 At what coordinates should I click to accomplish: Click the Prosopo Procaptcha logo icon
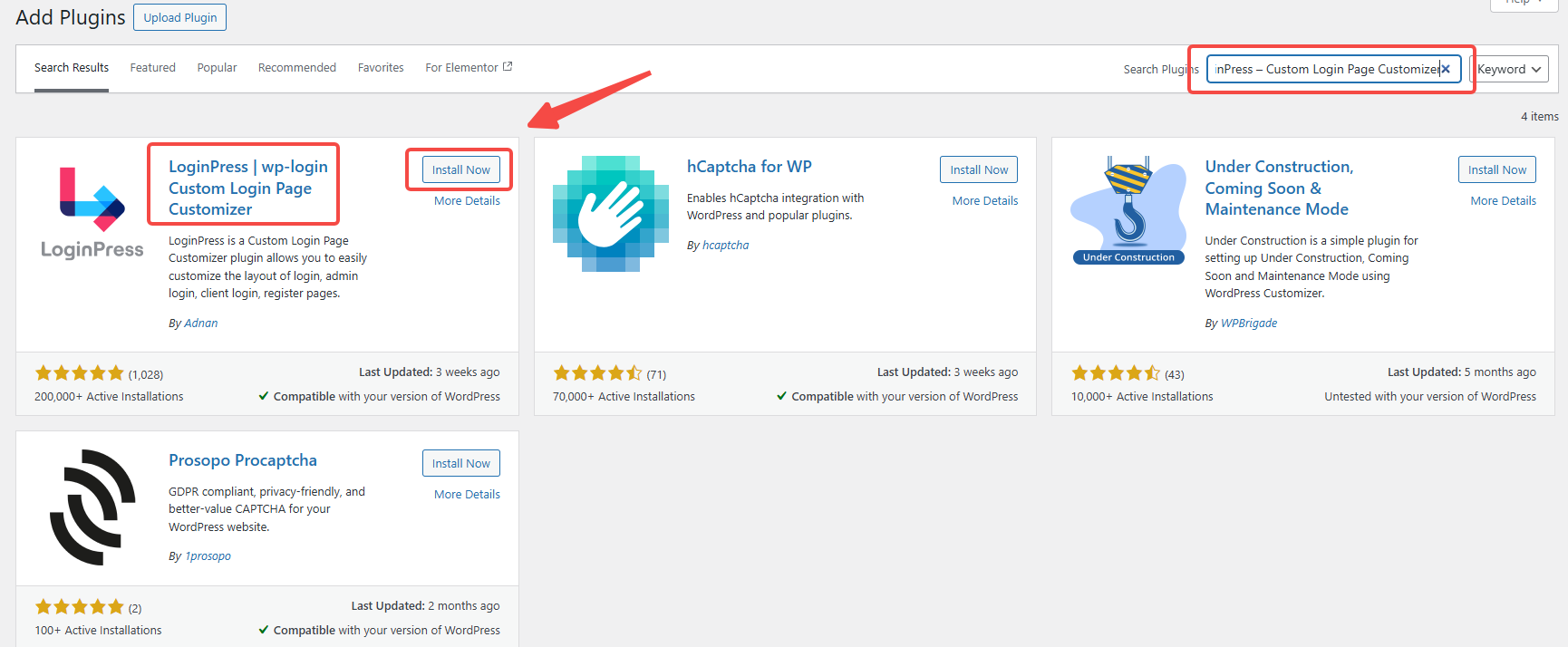pos(92,507)
